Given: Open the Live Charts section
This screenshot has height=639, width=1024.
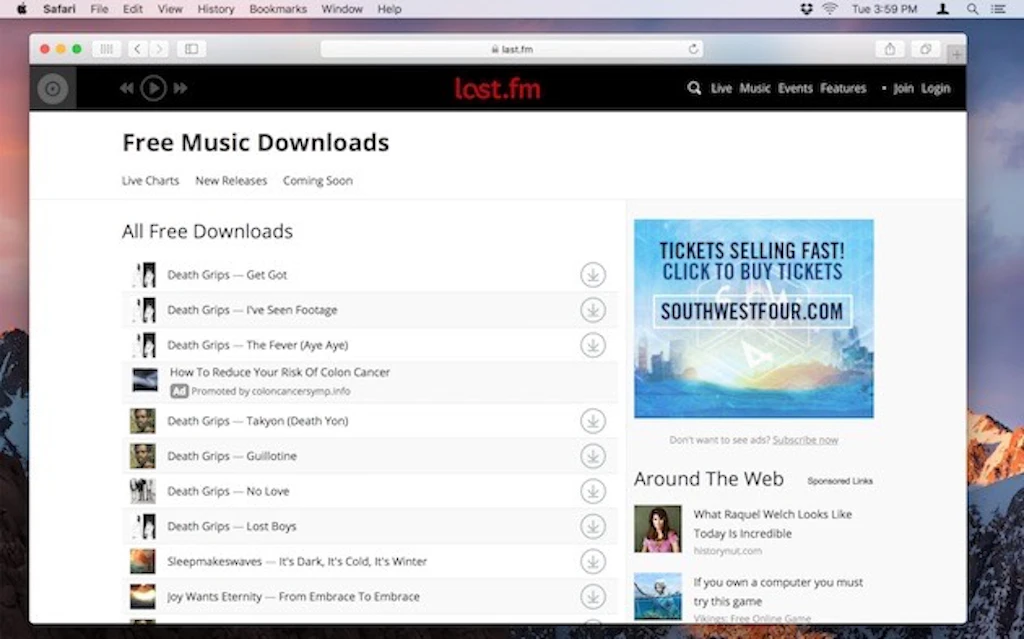Looking at the screenshot, I should [150, 181].
